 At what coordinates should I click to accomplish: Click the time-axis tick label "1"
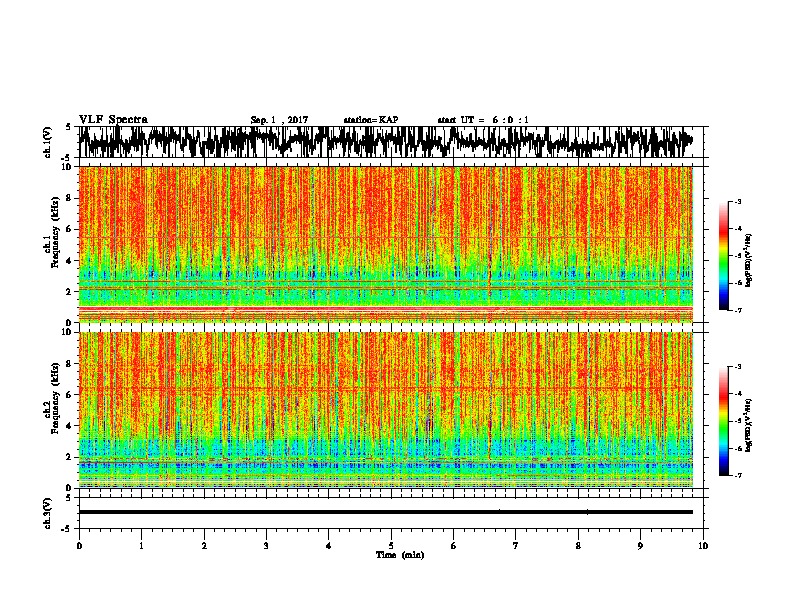(x=141, y=546)
